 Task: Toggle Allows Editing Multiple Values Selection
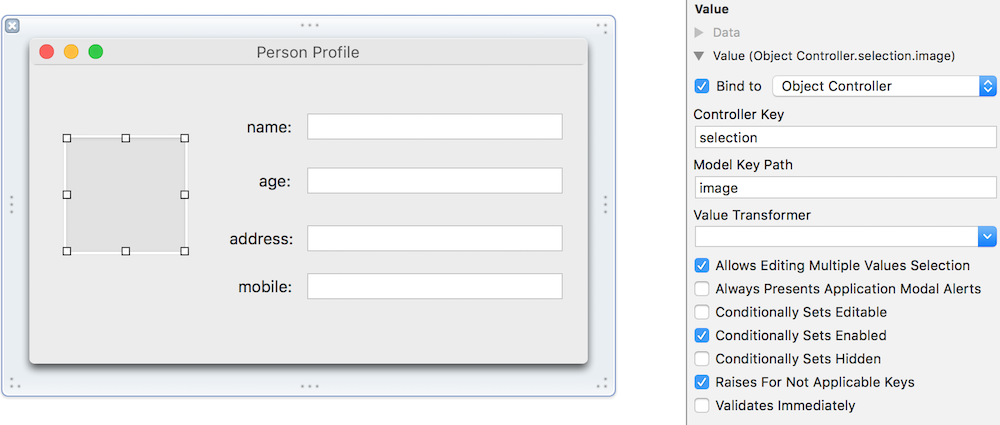coord(702,266)
